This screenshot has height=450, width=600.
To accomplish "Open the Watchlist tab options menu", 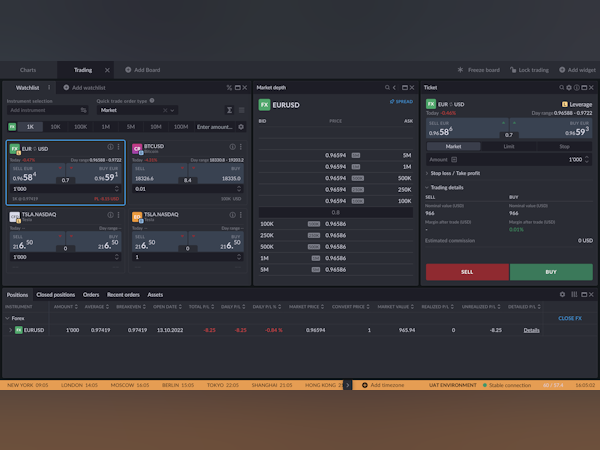I will coord(49,87).
